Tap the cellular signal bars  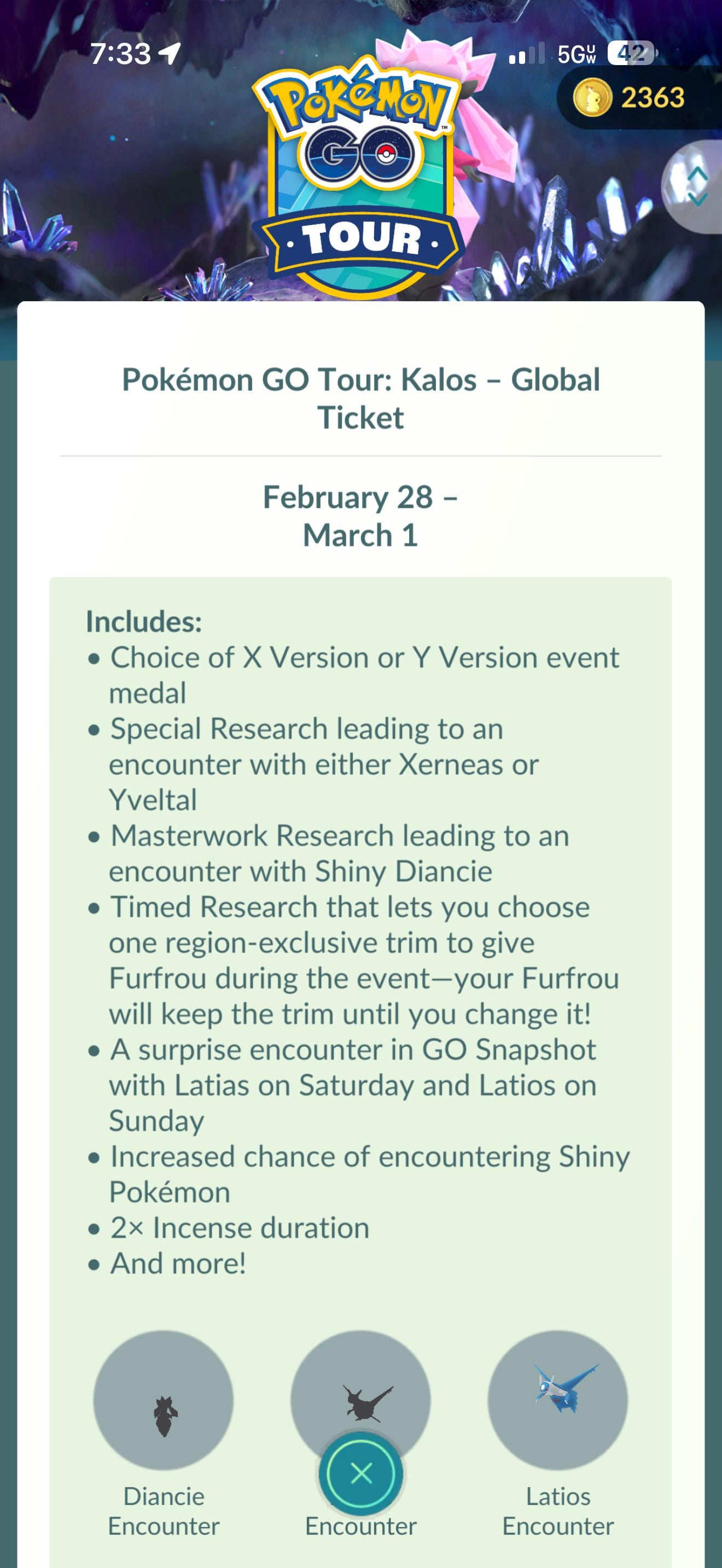pos(527,54)
